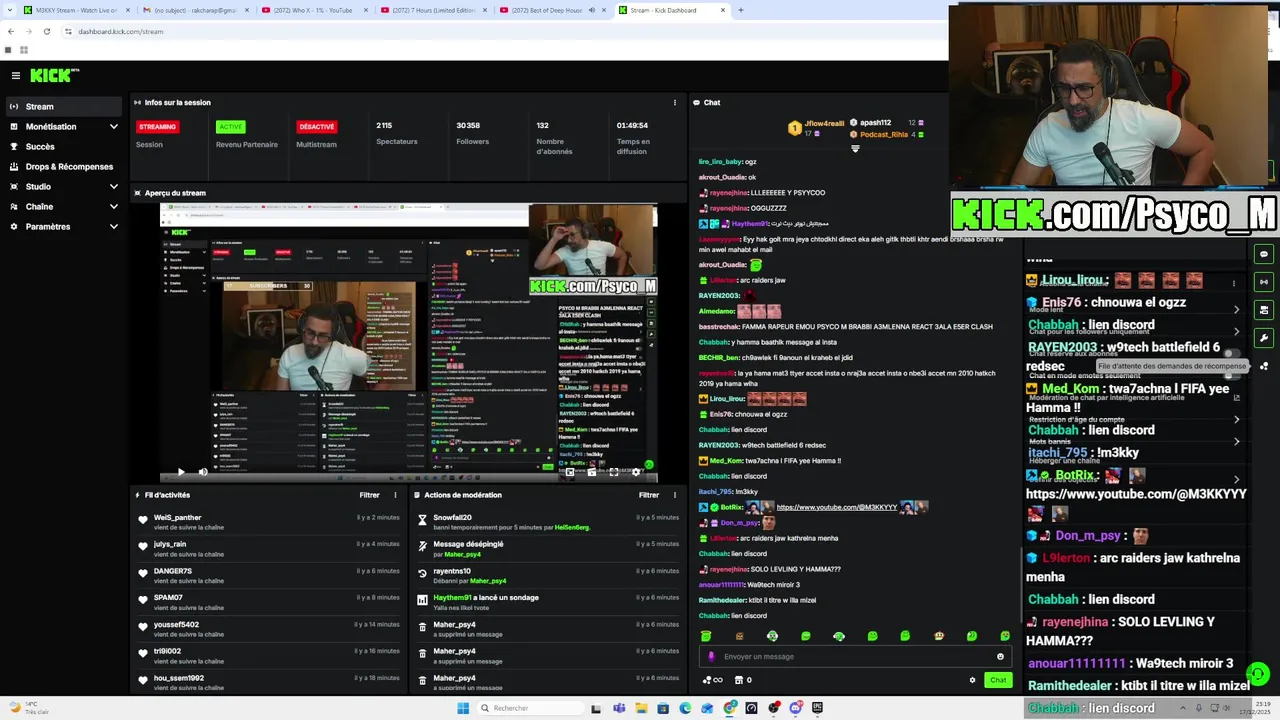The image size is (1280, 720).
Task: Filter the Actions de modération list
Action: [x=649, y=495]
